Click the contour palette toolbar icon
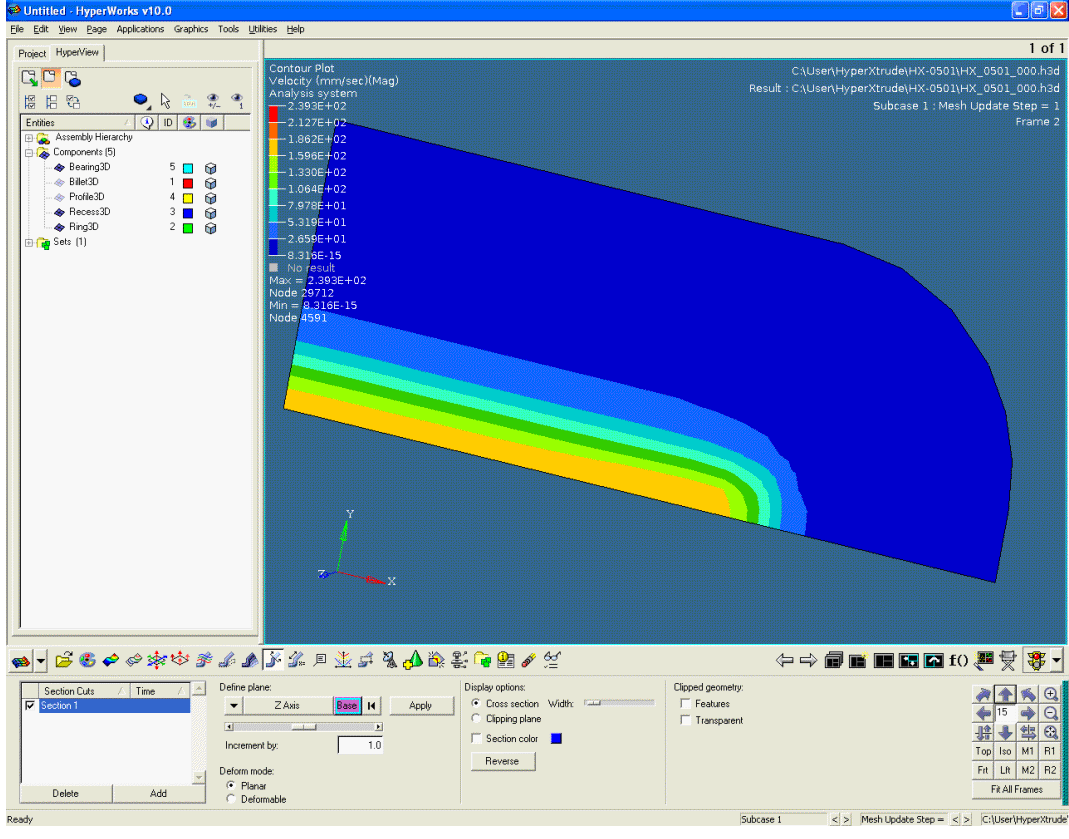Viewport: 1069px width, 839px height. click(x=87, y=660)
